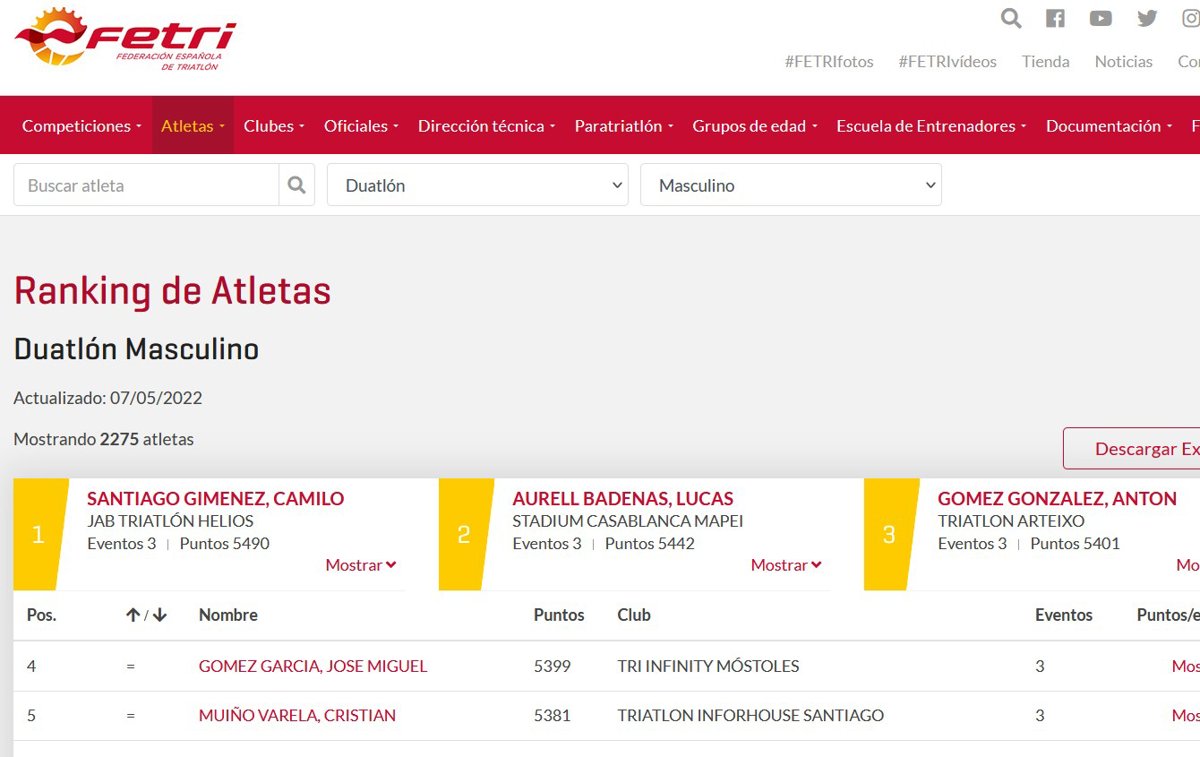The height and width of the screenshot is (757, 1200).
Task: Open athlete GOMEZ GARCIA, JOSE MIGUEL
Action: 313,666
